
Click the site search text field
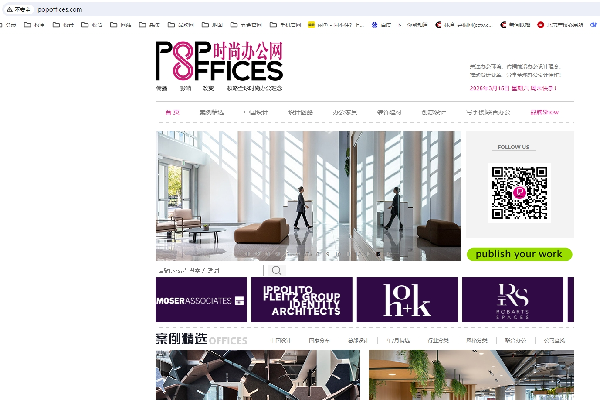tap(209, 271)
